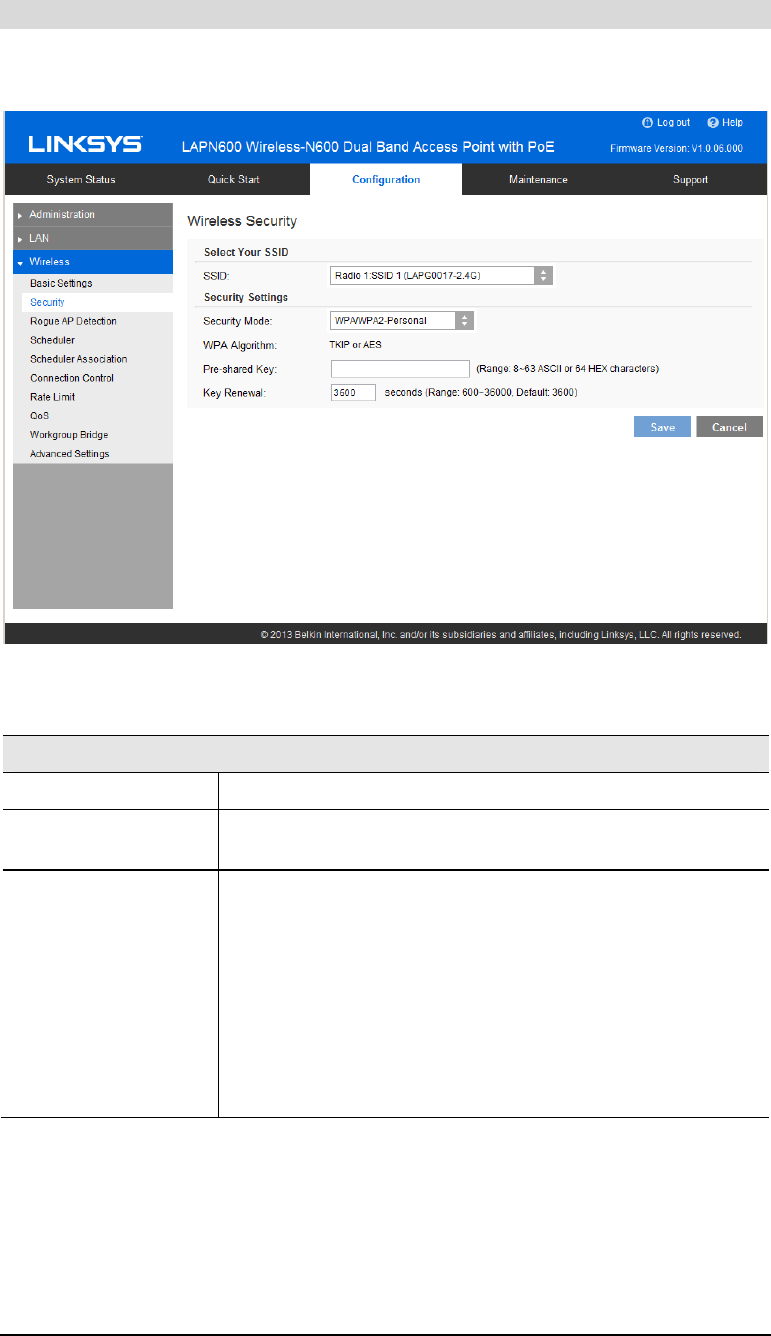Viewport: 771px width, 1336px height.
Task: Click the Belkin copyright footer text
Action: (500, 634)
